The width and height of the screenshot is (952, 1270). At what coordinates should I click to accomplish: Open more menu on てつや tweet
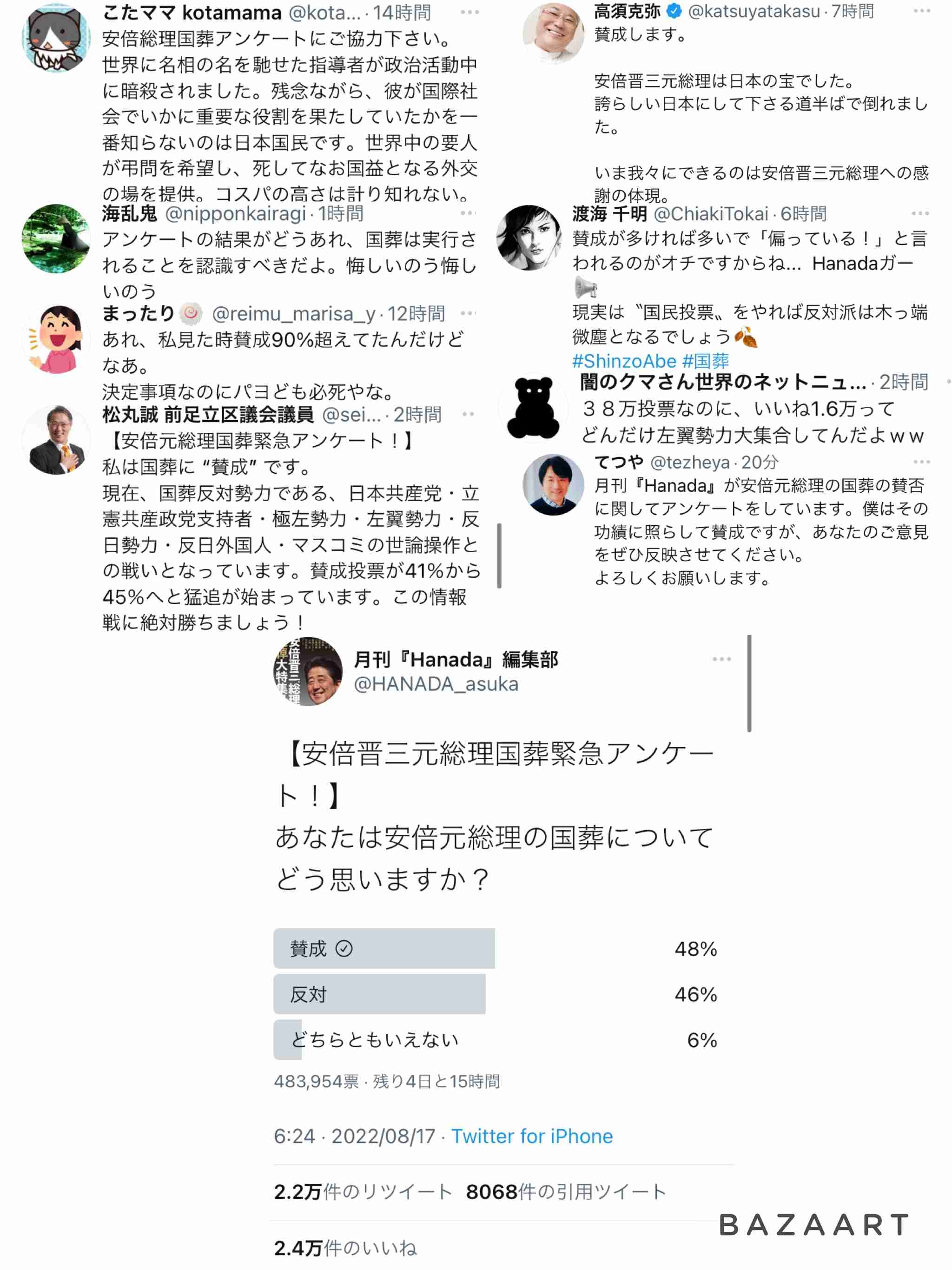921,462
